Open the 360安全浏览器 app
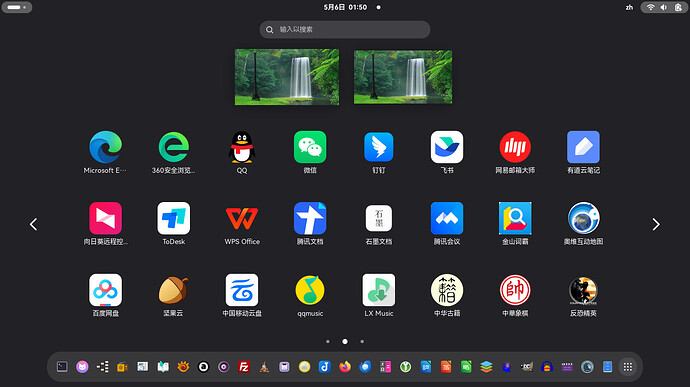The height and width of the screenshot is (387, 690). [x=173, y=147]
